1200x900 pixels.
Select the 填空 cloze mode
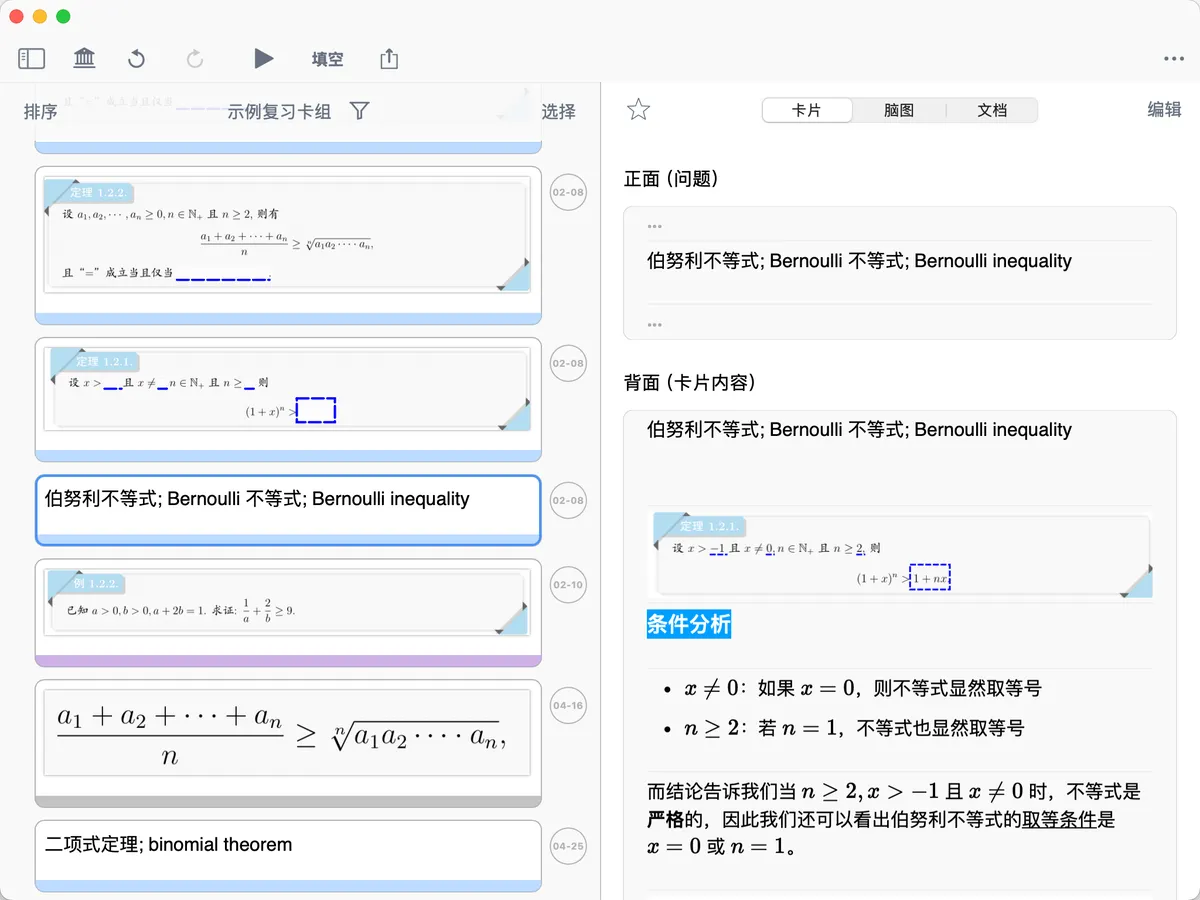(x=328, y=59)
